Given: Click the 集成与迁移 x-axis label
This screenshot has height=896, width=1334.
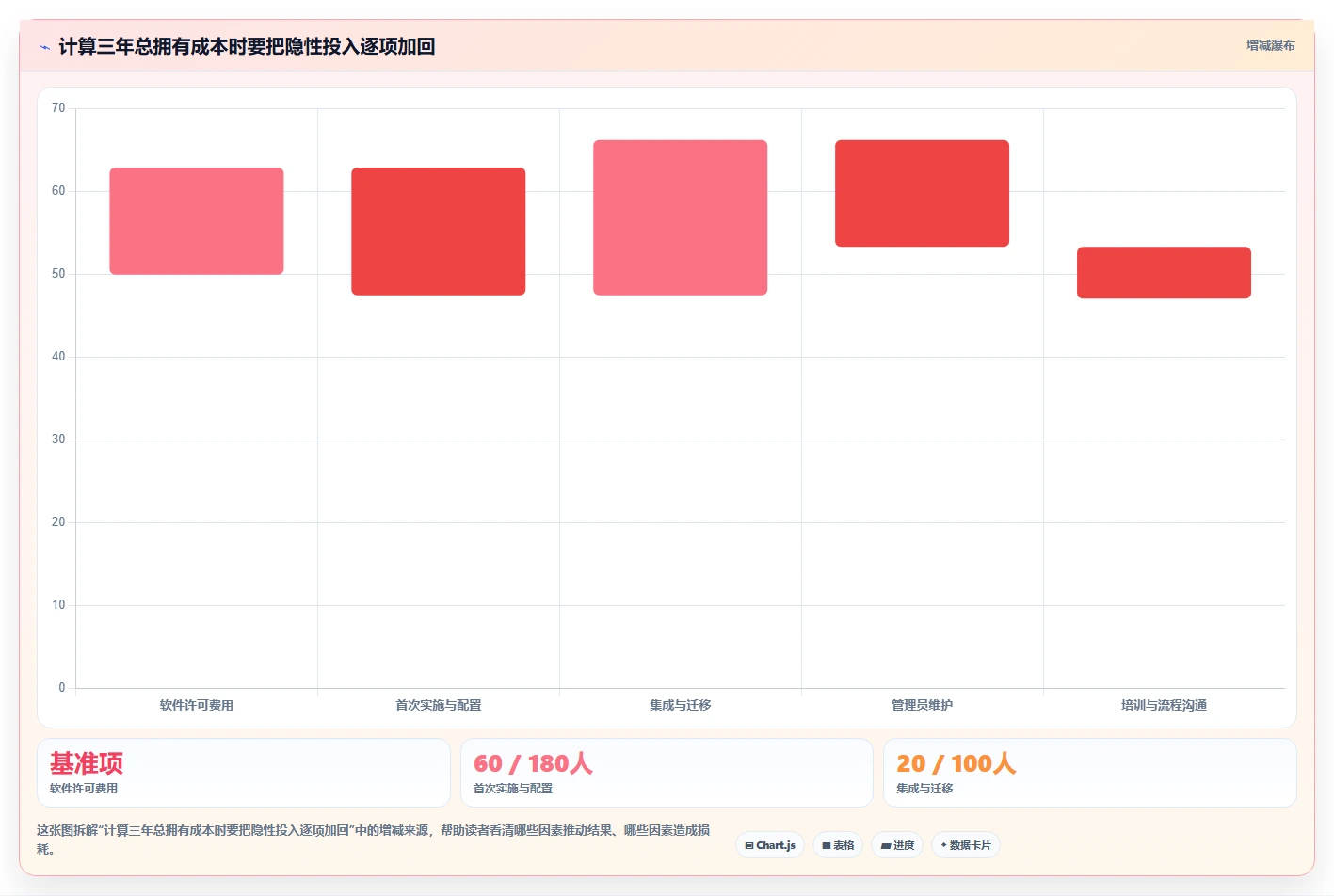Looking at the screenshot, I should [680, 705].
